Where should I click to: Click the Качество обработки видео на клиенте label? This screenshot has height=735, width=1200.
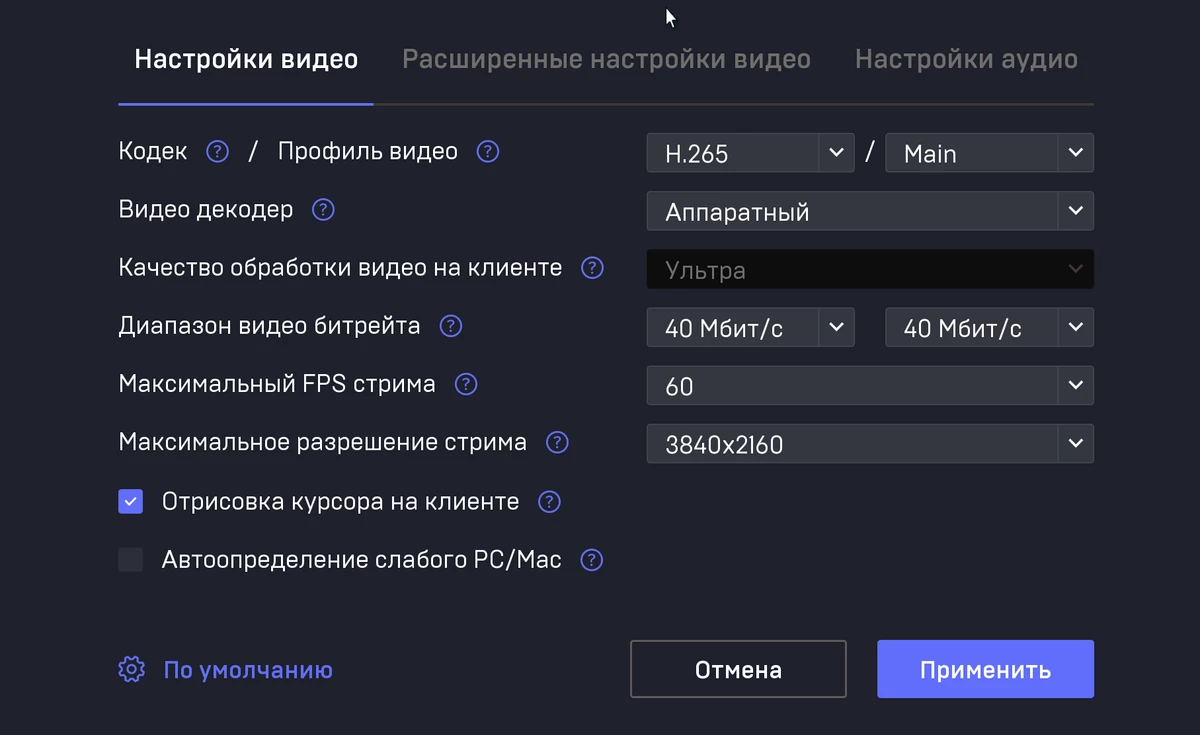click(340, 268)
